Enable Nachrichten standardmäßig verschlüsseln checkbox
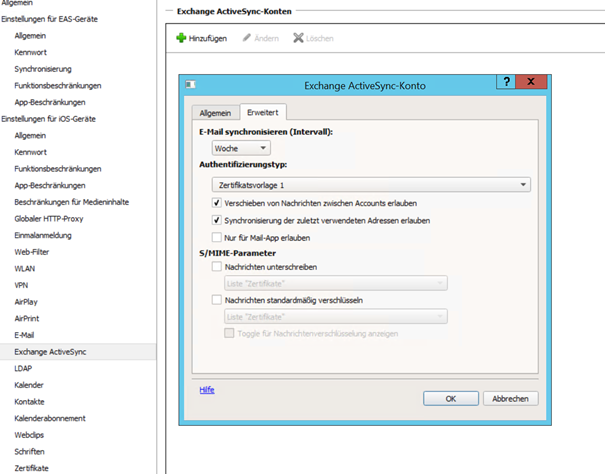Viewport: 605px width, 474px height. tap(216, 300)
